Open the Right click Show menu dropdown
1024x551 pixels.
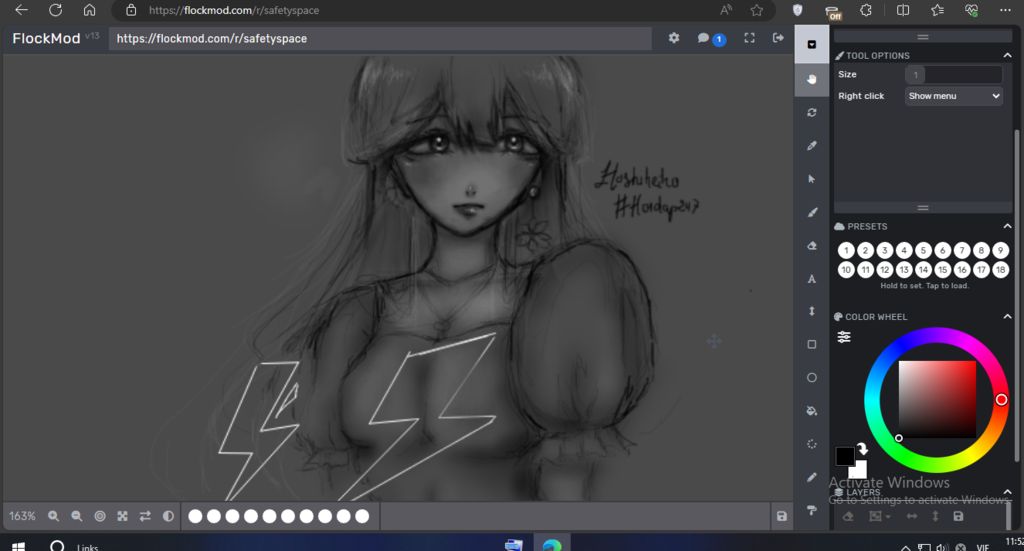[953, 96]
